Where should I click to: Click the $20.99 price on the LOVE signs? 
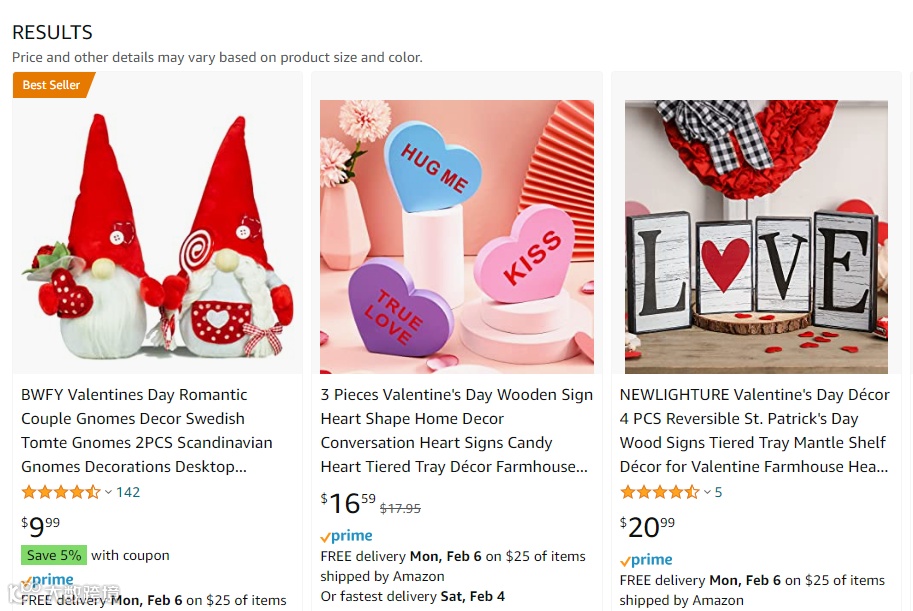click(x=647, y=526)
